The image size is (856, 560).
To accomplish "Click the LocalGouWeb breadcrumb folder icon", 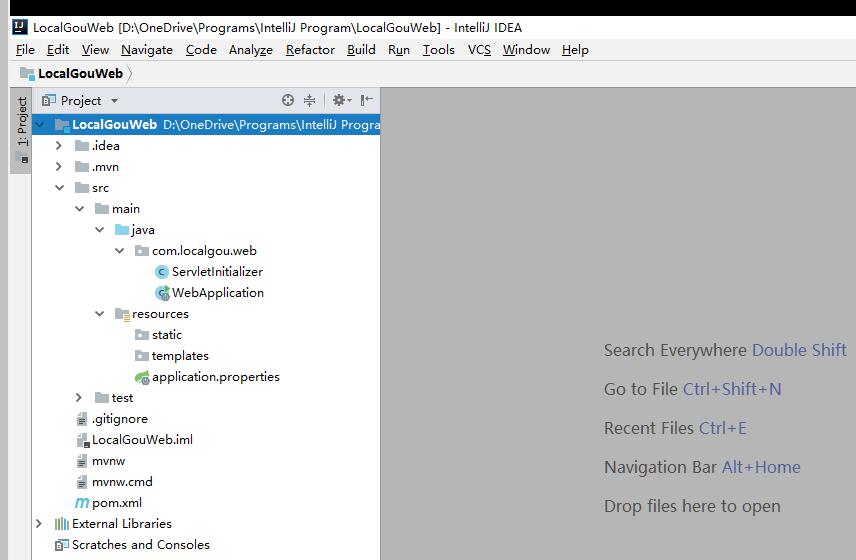I will point(27,73).
